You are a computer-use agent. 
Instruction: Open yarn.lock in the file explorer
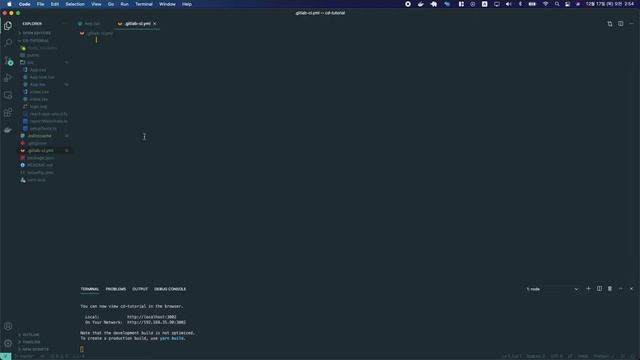[x=36, y=180]
